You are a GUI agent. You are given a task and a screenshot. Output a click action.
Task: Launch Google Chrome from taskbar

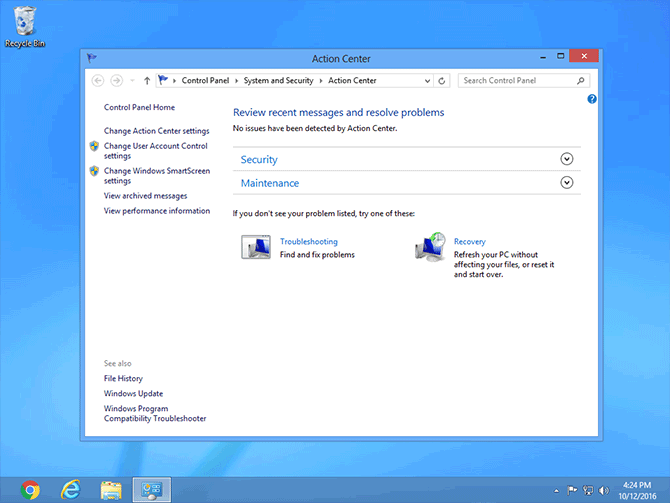point(30,490)
